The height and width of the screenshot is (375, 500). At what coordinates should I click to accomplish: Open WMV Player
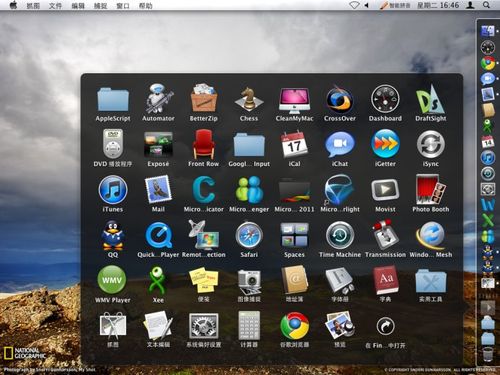(x=112, y=279)
